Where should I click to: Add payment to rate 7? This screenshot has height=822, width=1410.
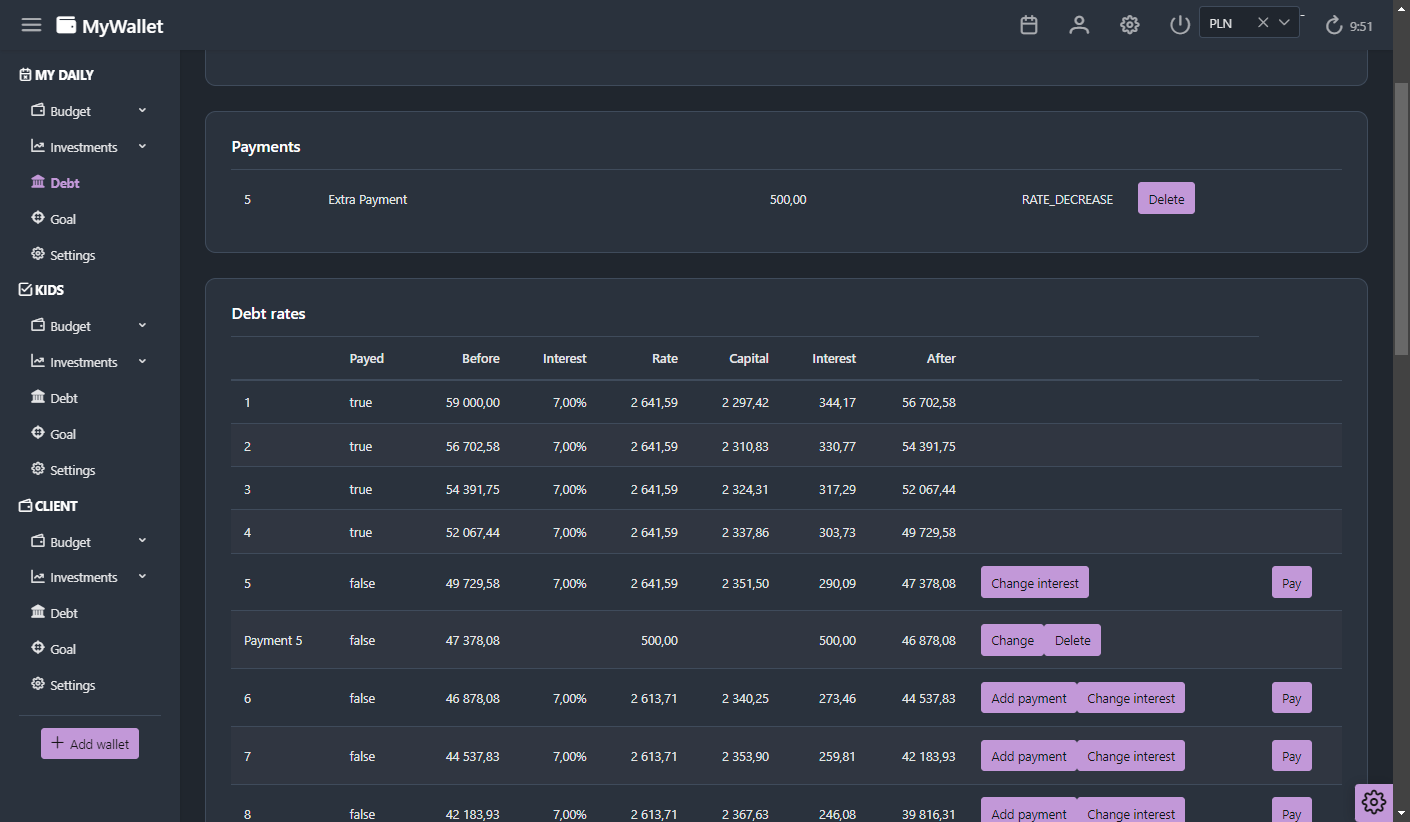1029,756
